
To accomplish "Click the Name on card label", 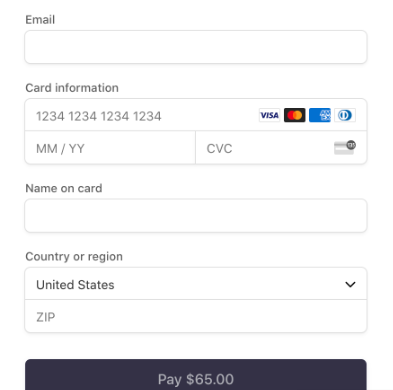I will click(x=64, y=188).
